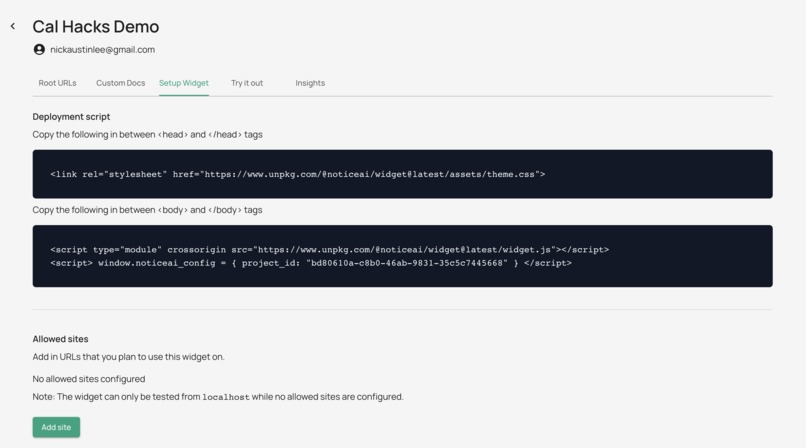Viewport: 806px width, 448px height.
Task: Click the noticeai_config project_id script line
Action: coord(311,263)
